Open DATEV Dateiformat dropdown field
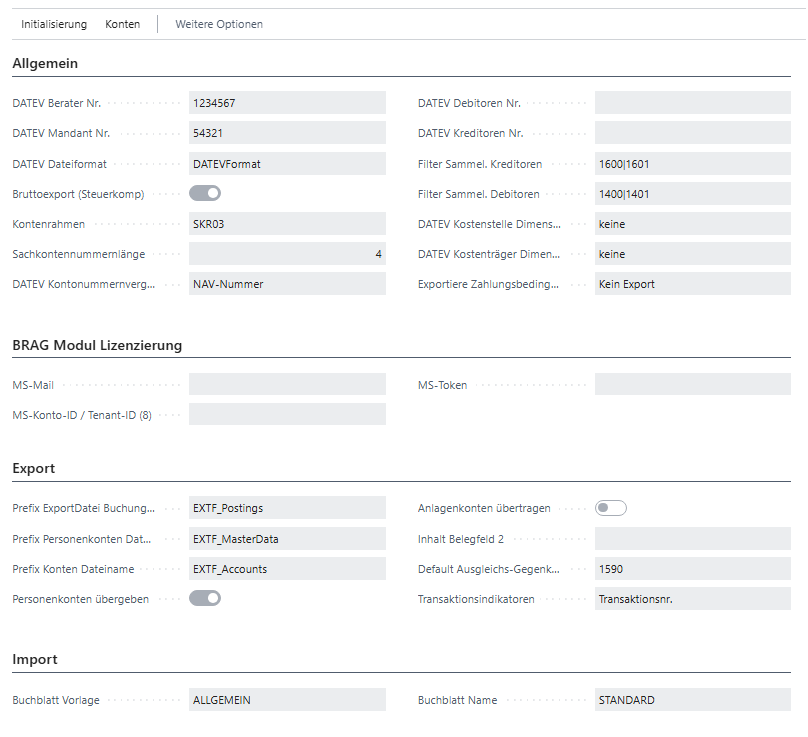The width and height of the screenshot is (808, 737). (x=287, y=164)
